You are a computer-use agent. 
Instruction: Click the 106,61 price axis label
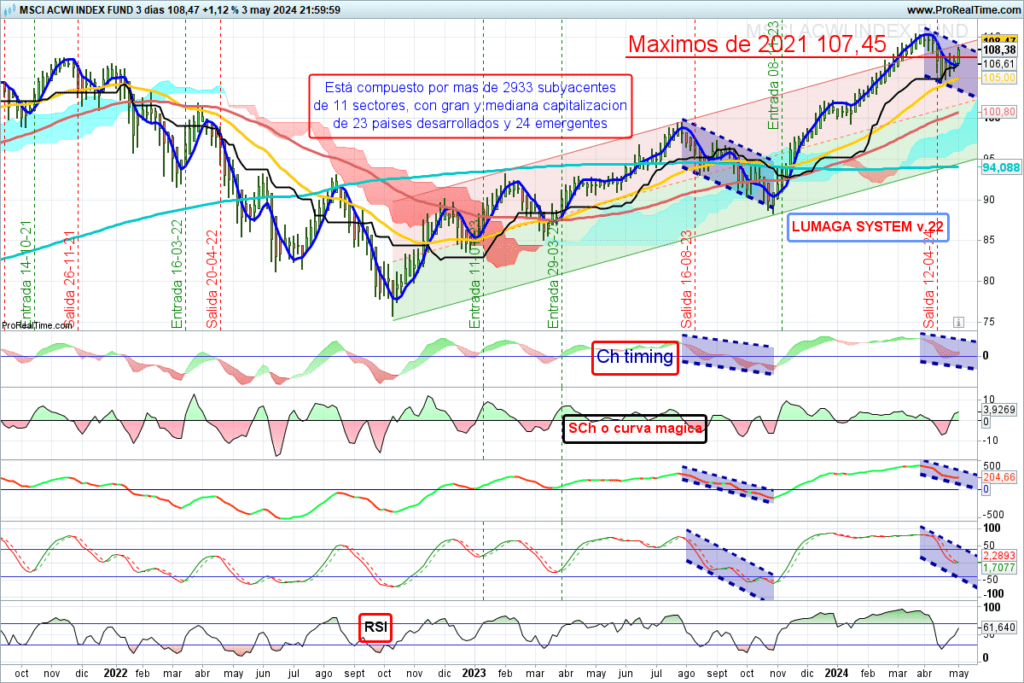999,64
